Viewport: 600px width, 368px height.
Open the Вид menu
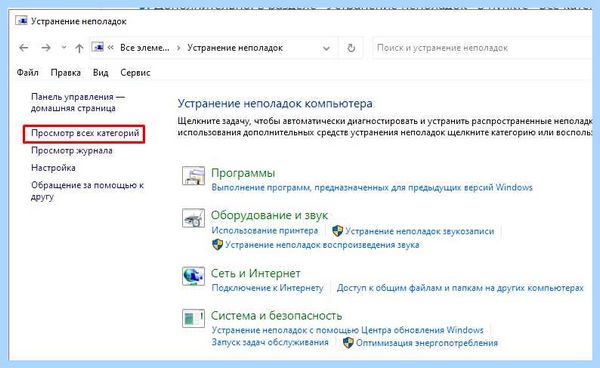tap(101, 72)
